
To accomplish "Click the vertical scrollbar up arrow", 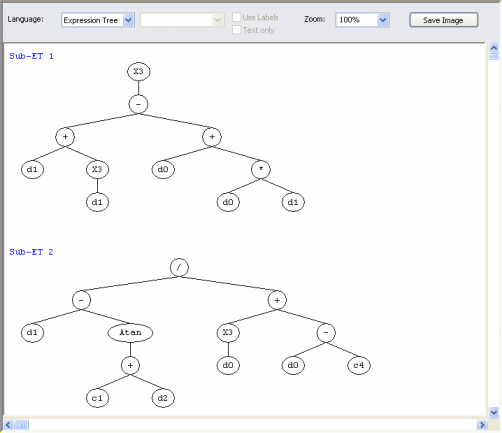I will coord(494,48).
